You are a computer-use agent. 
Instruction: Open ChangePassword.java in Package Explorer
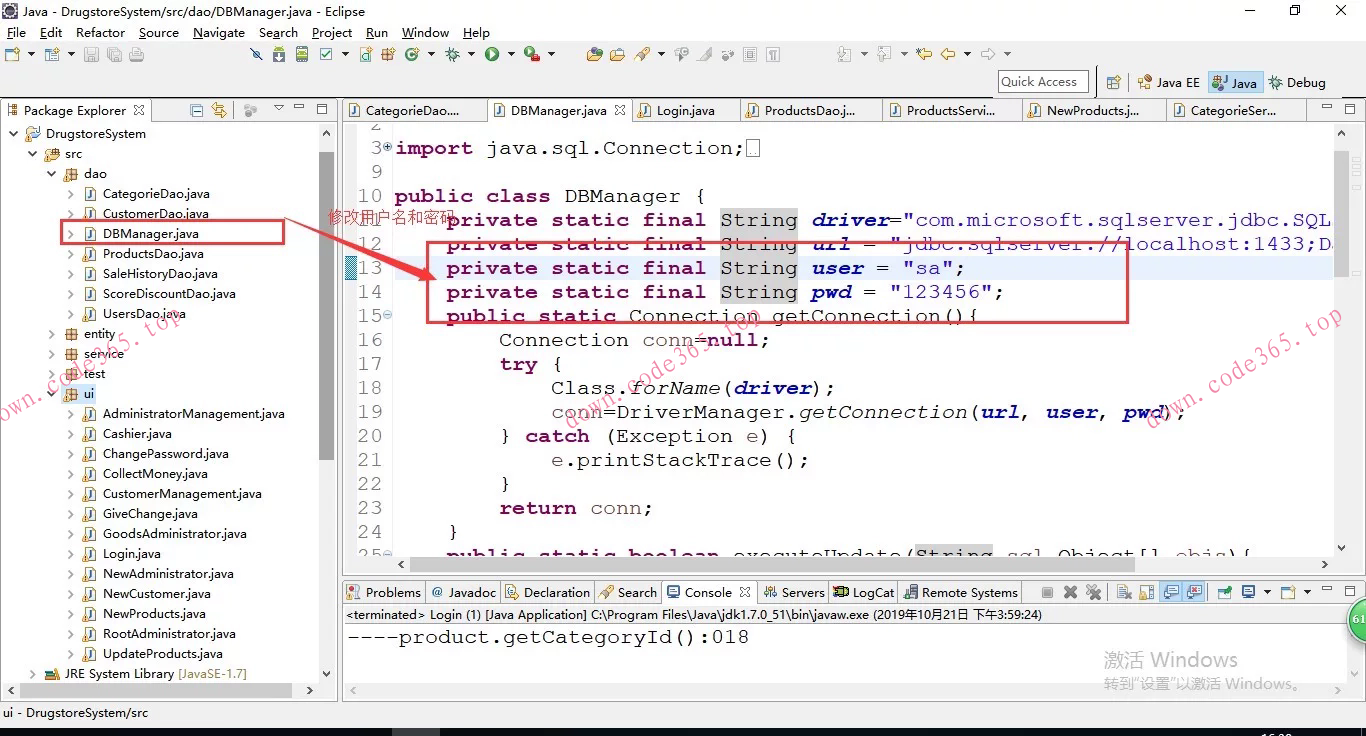click(x=165, y=454)
